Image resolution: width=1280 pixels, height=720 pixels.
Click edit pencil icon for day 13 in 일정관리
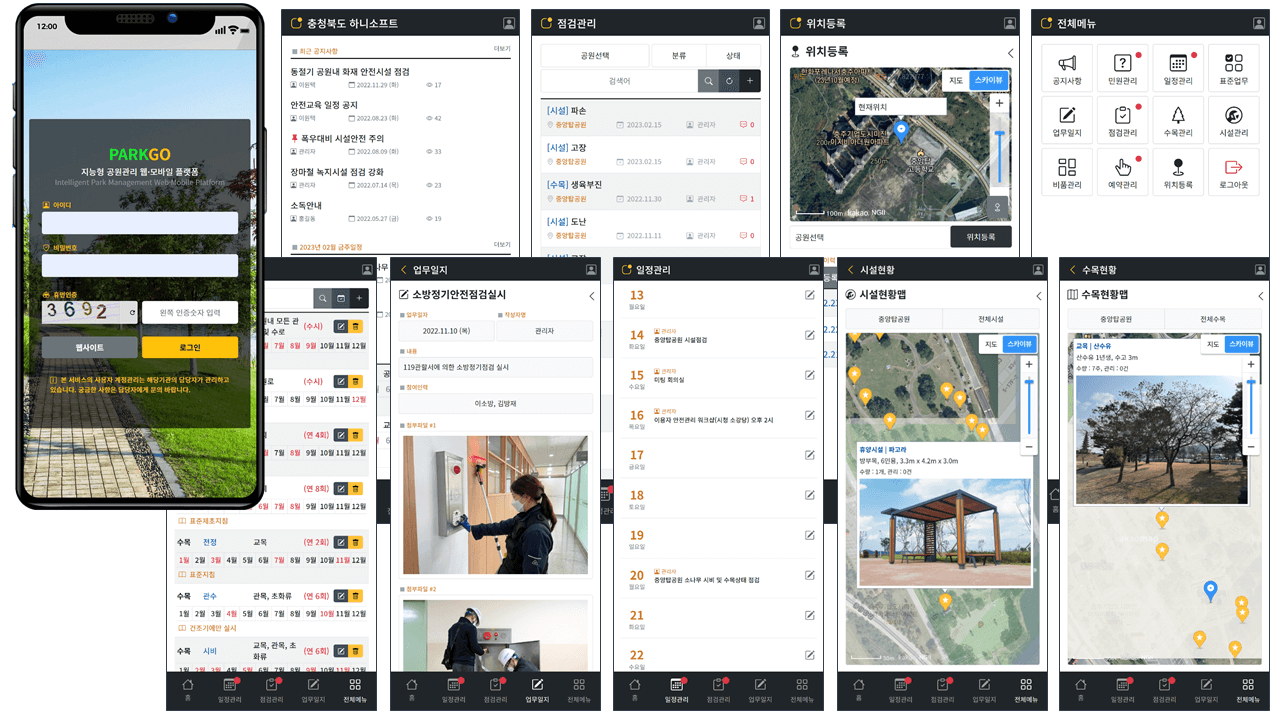(x=810, y=295)
